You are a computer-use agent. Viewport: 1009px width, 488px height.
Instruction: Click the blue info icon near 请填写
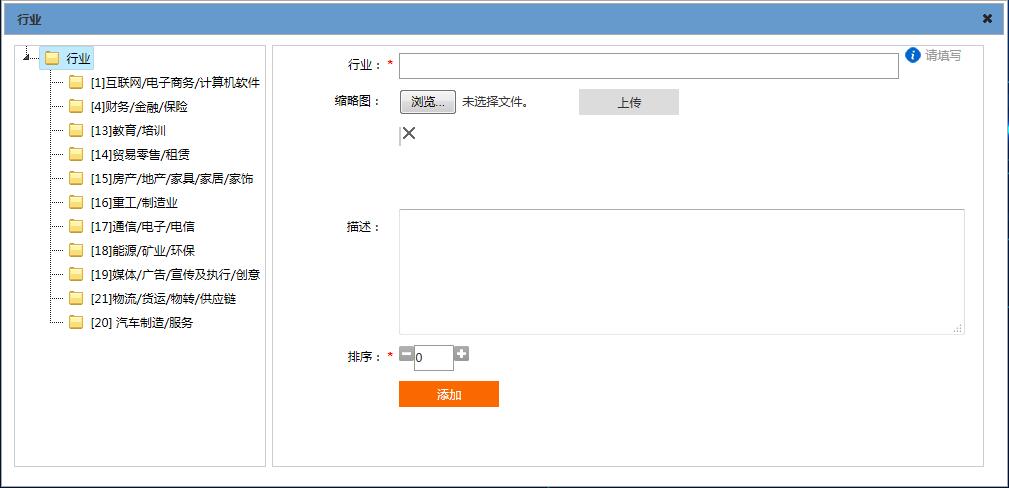(912, 55)
